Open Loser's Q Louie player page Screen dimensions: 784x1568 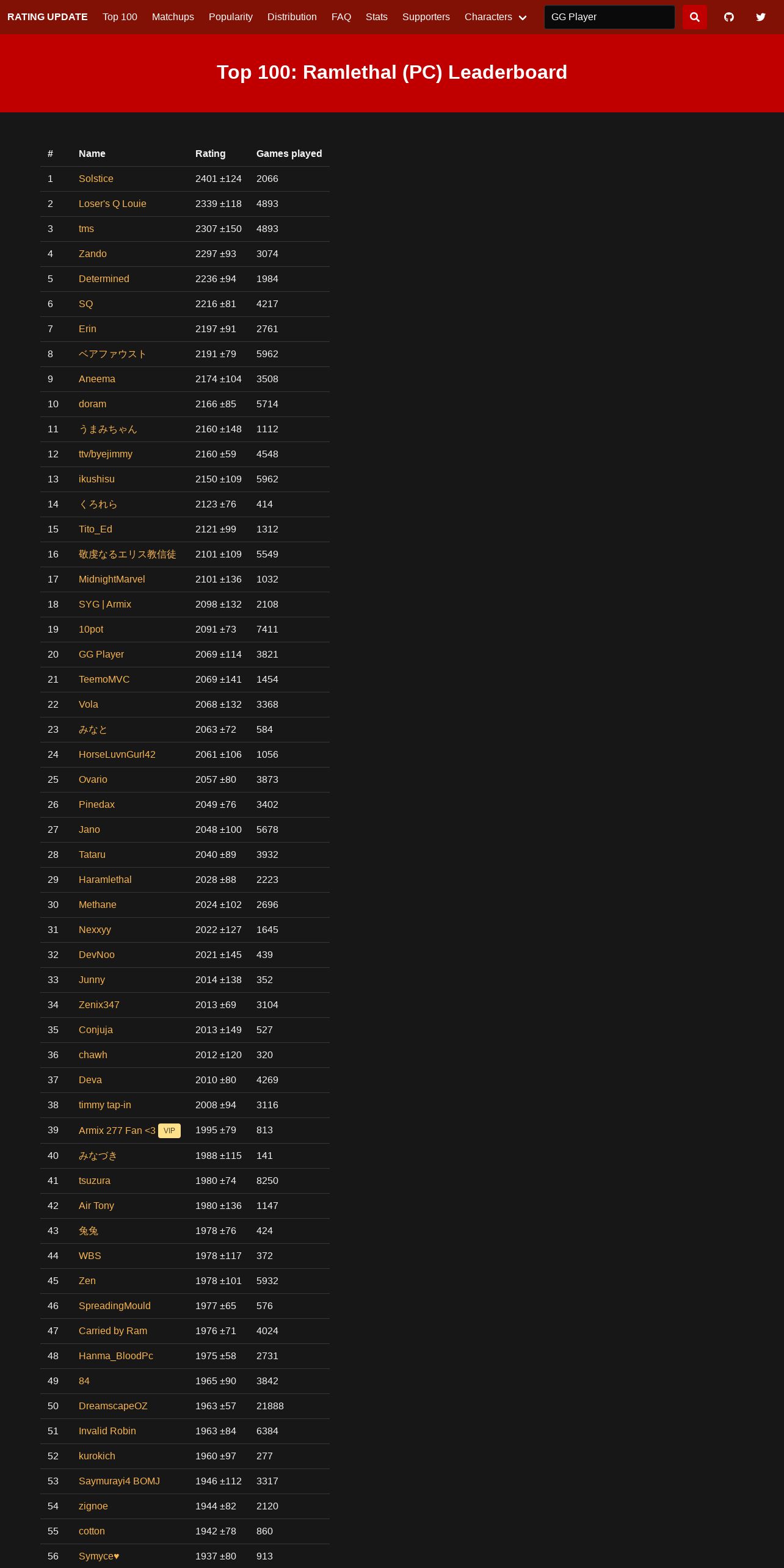(112, 204)
